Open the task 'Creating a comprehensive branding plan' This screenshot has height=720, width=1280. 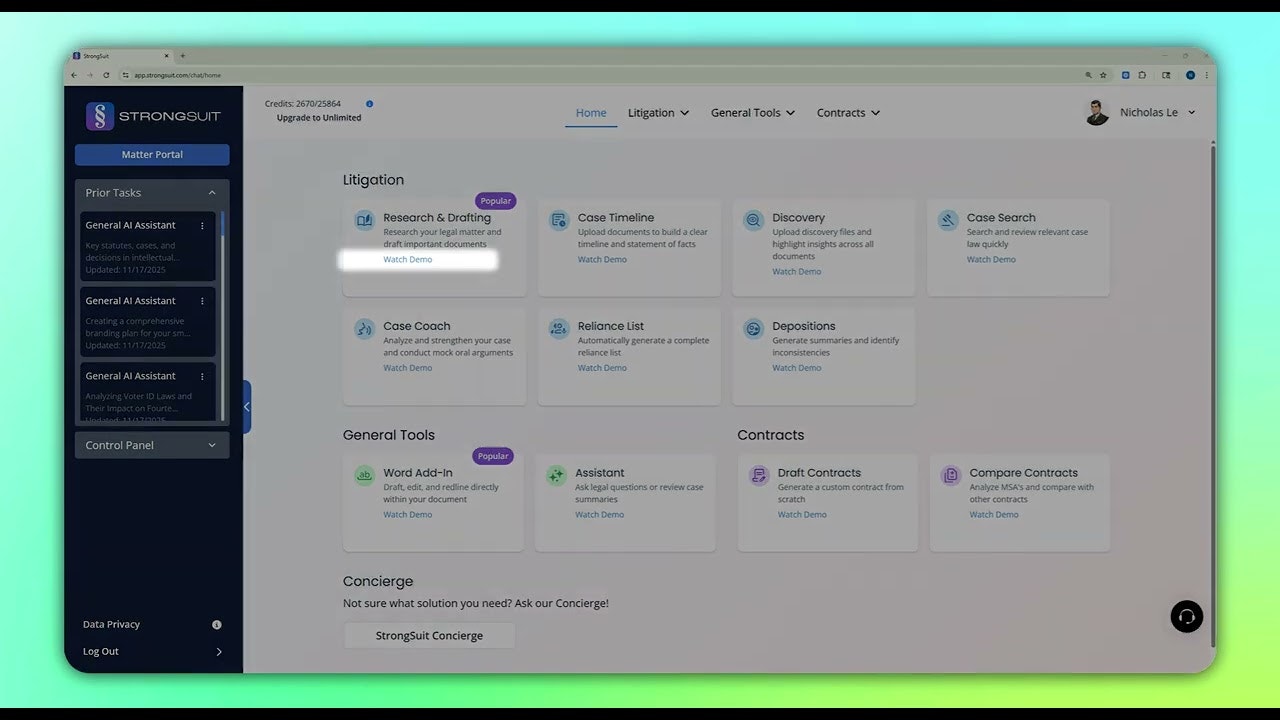click(x=148, y=322)
